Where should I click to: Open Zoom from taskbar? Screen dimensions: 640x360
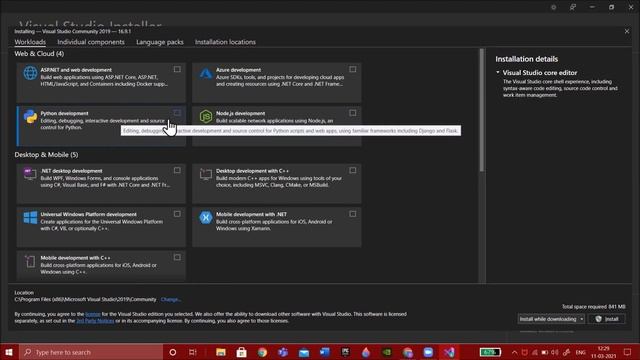pyautogui.click(x=428, y=352)
